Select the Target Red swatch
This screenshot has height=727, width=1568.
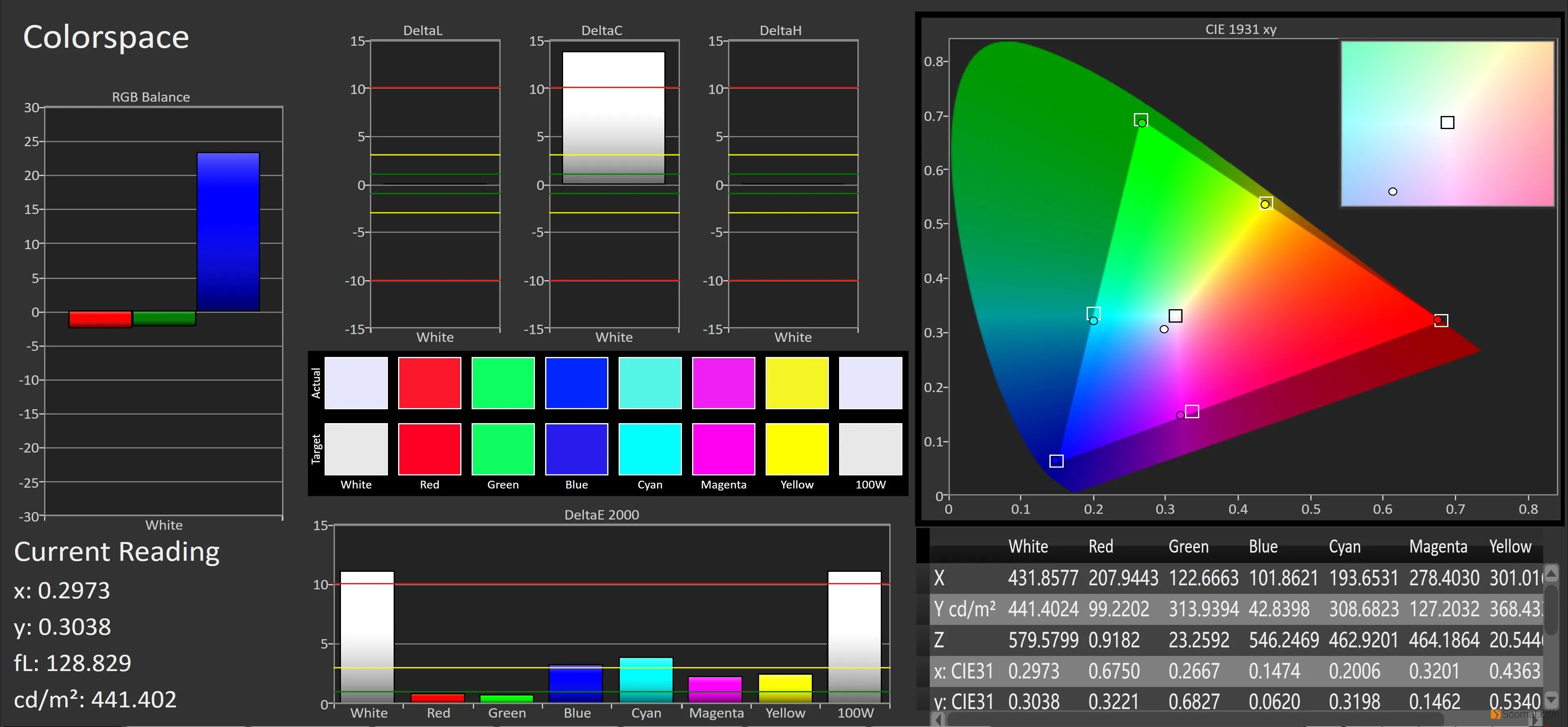click(x=430, y=449)
